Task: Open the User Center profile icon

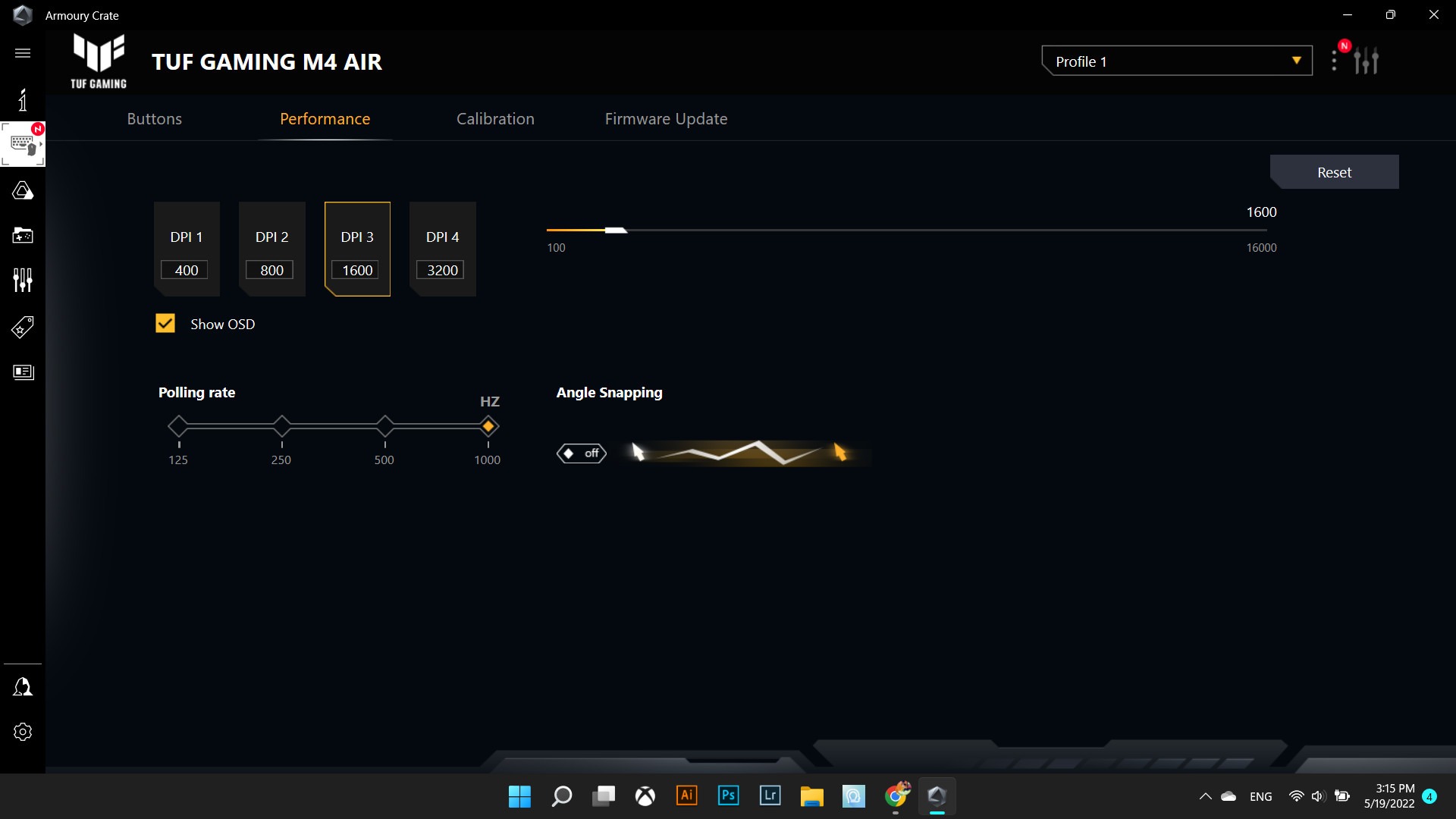Action: coord(23,687)
